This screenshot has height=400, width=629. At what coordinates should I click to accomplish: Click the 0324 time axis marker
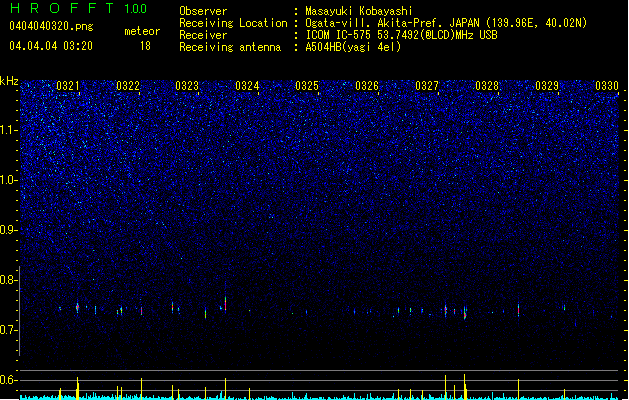[x=247, y=86]
